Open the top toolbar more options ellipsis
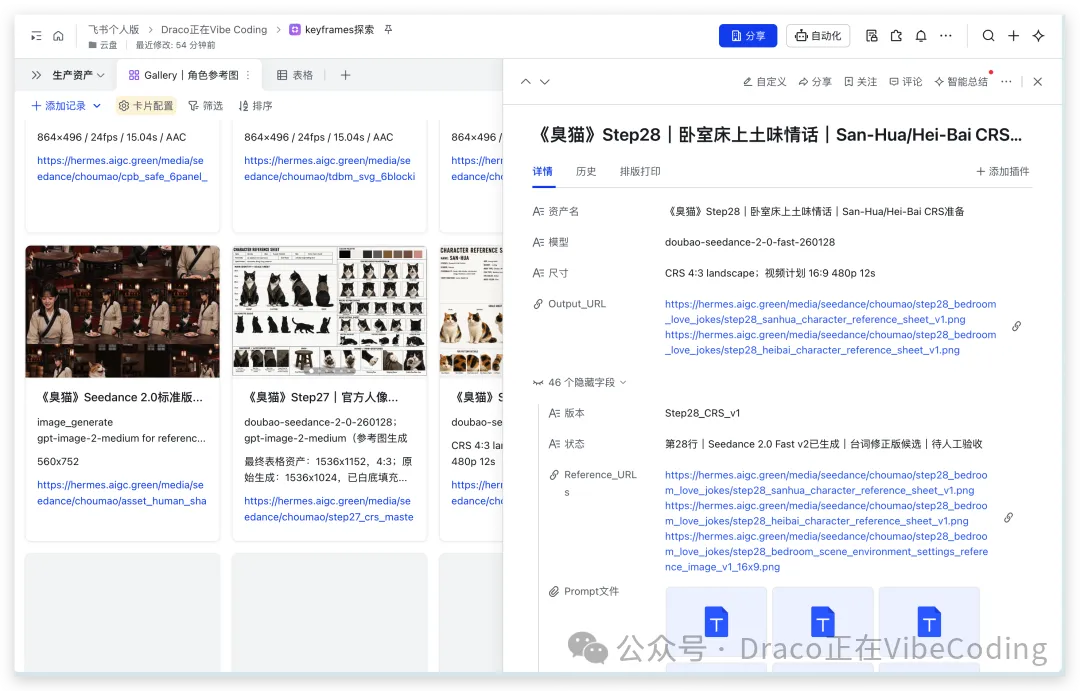The image size is (1080, 691). [x=946, y=36]
